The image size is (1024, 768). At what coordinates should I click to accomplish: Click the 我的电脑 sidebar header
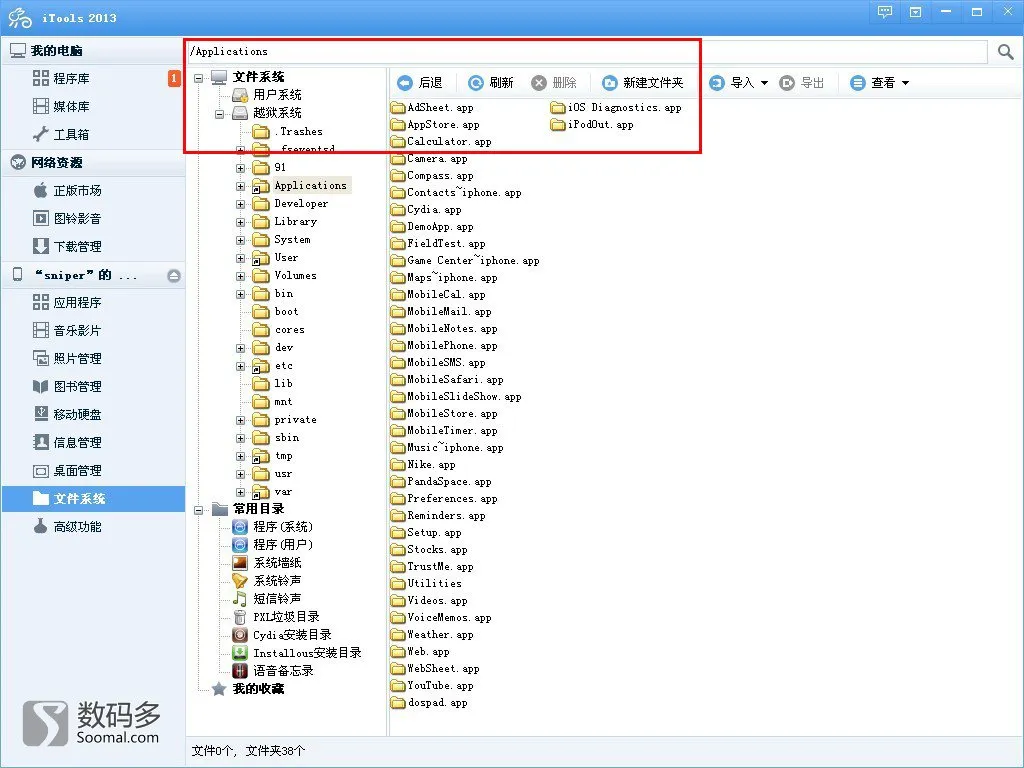pyautogui.click(x=93, y=50)
